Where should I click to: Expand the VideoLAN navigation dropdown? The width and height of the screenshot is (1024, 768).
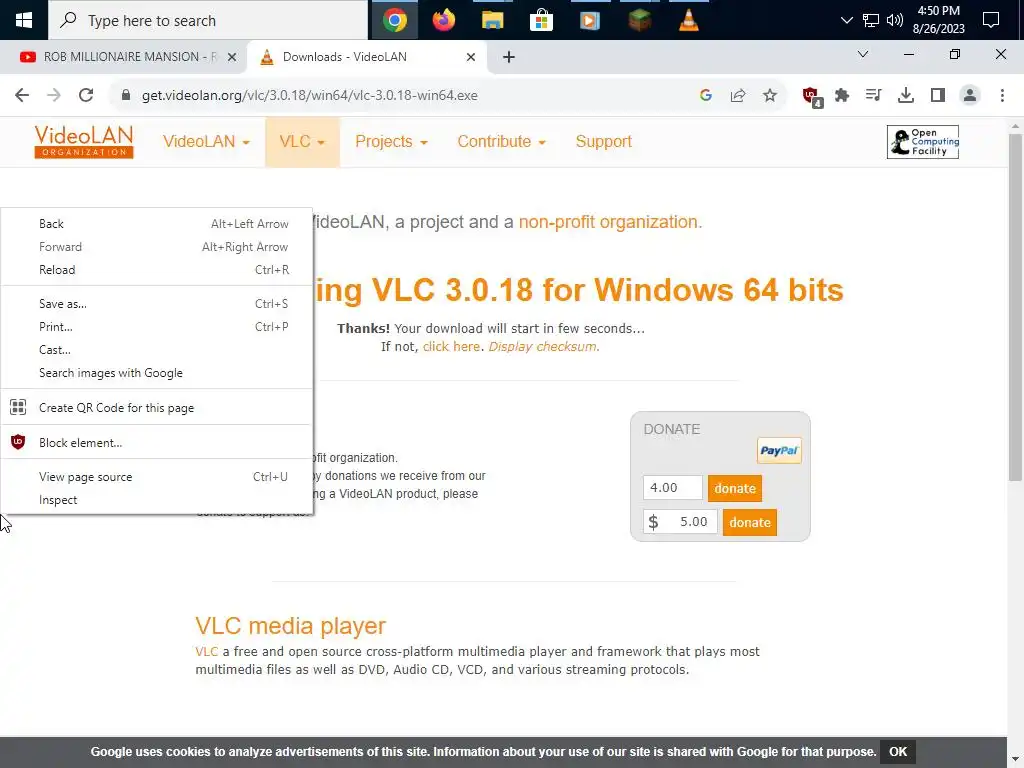pos(206,142)
